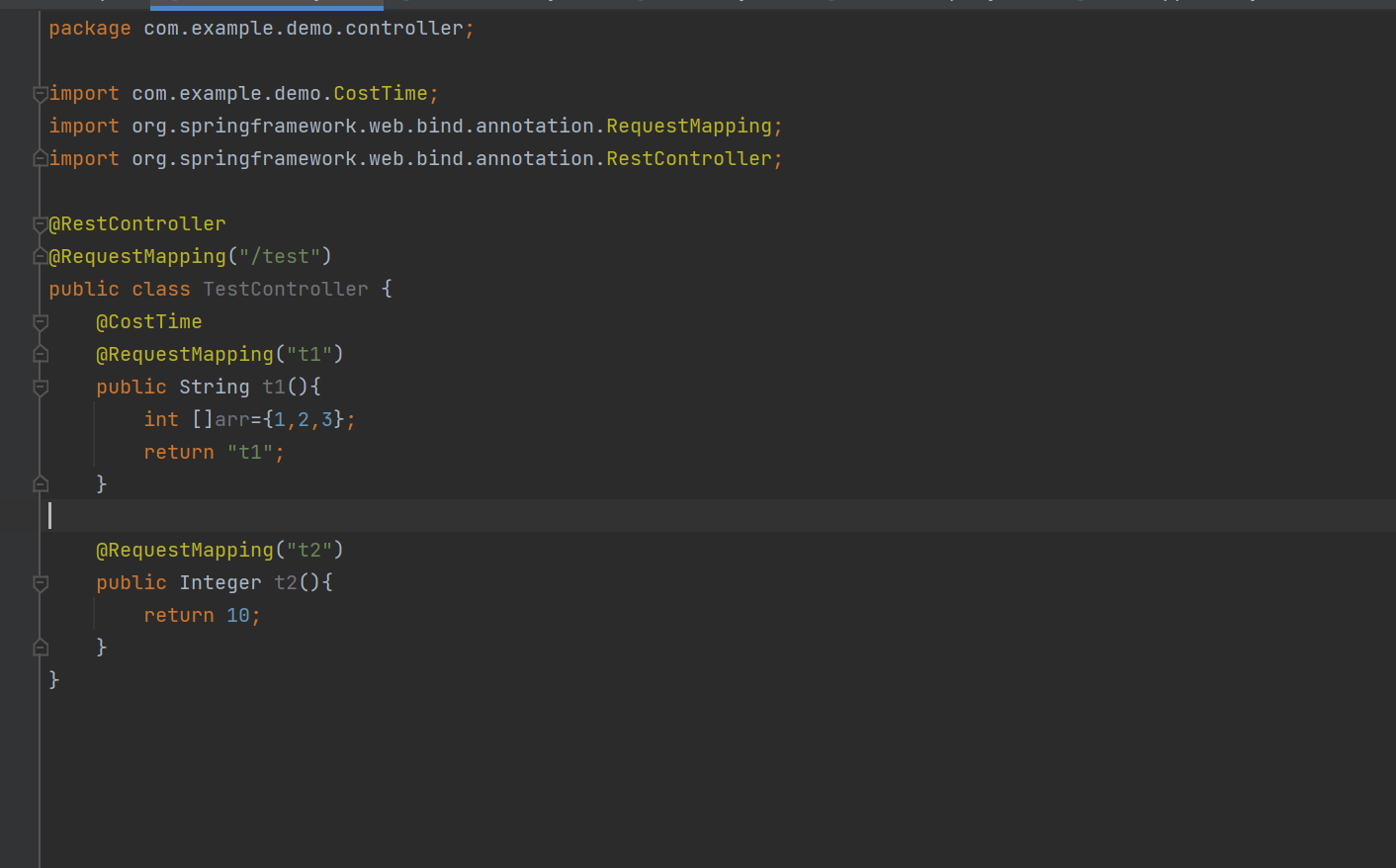Click 'com.example.demo.controller' package name
This screenshot has height=868, width=1396.
[304, 29]
